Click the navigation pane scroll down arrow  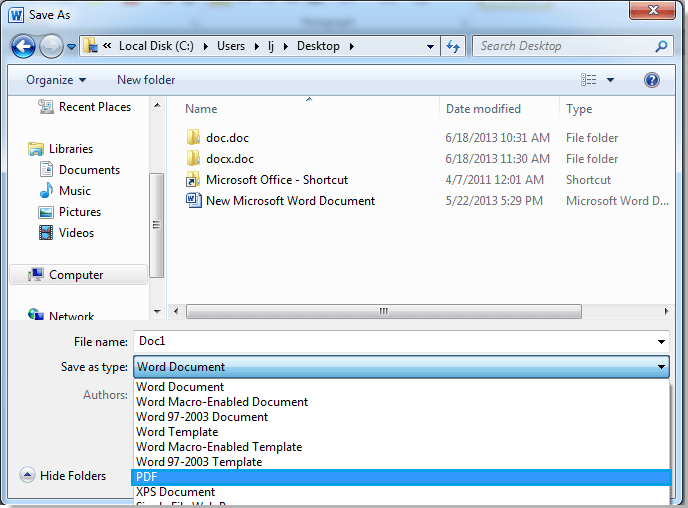click(157, 311)
